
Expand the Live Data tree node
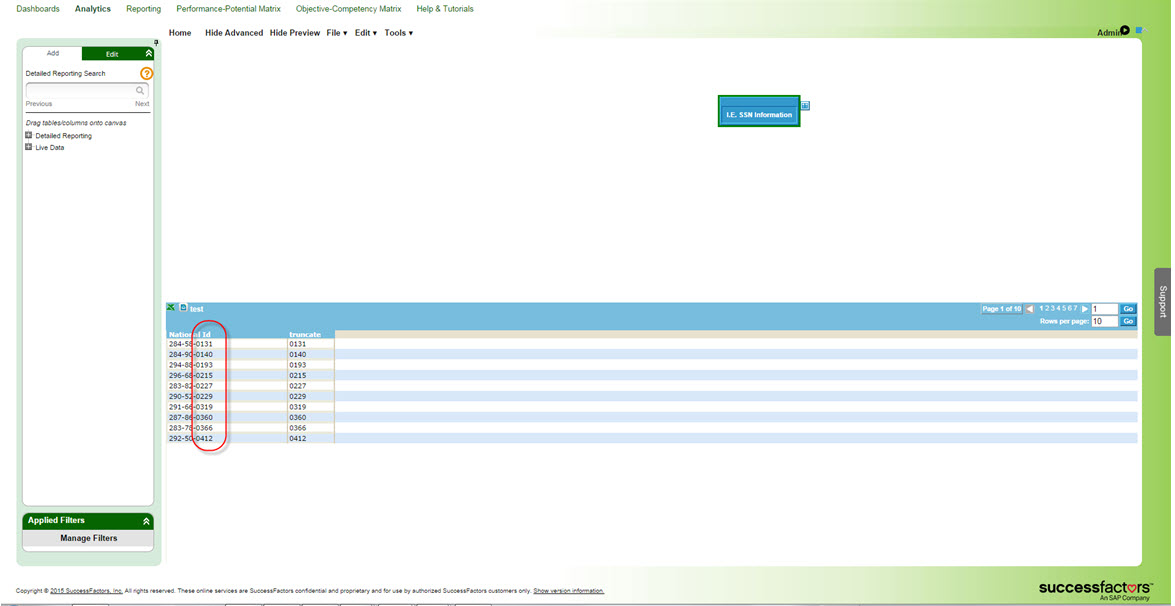point(29,148)
